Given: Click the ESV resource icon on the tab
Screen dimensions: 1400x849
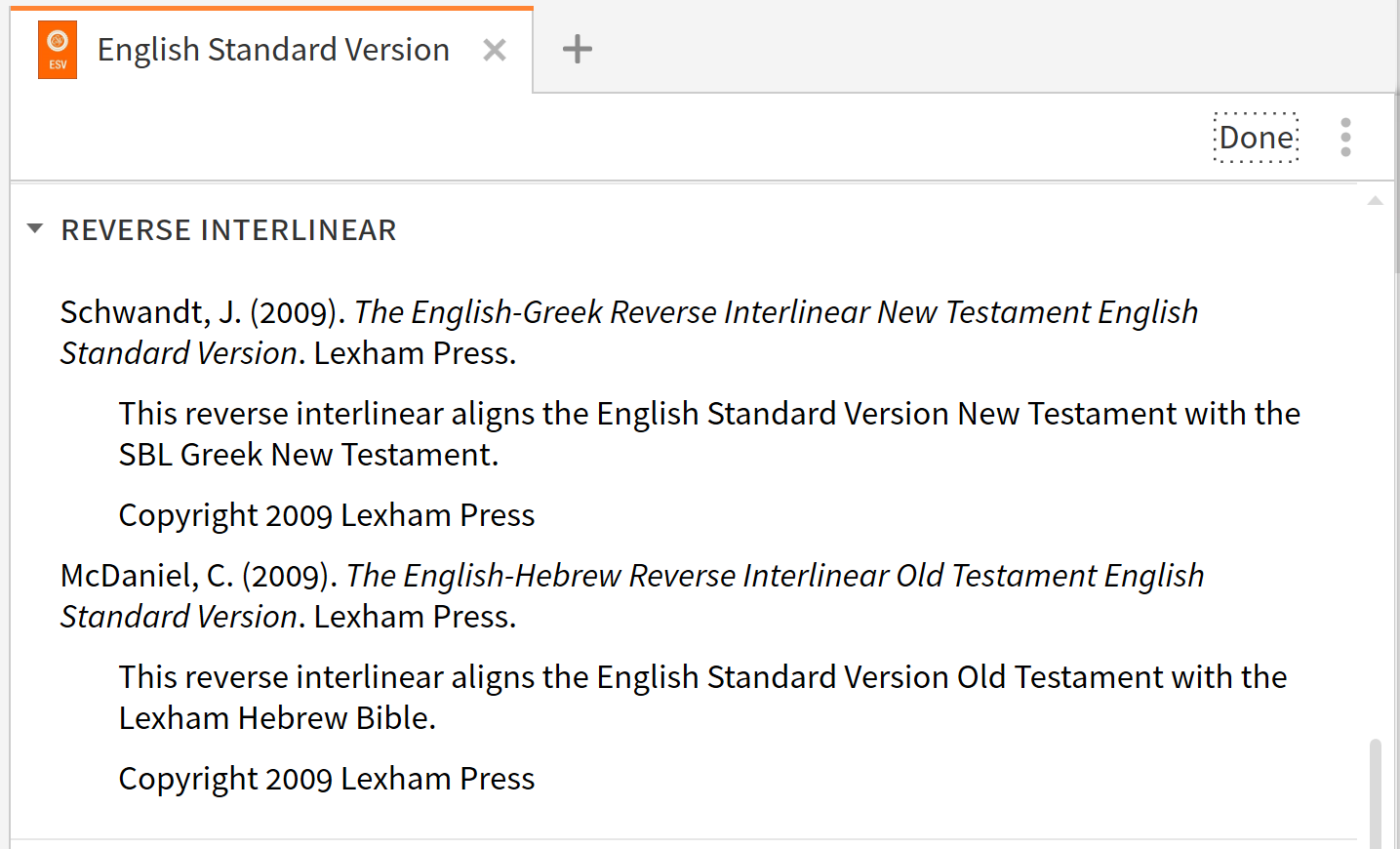Looking at the screenshot, I should pos(58,50).
